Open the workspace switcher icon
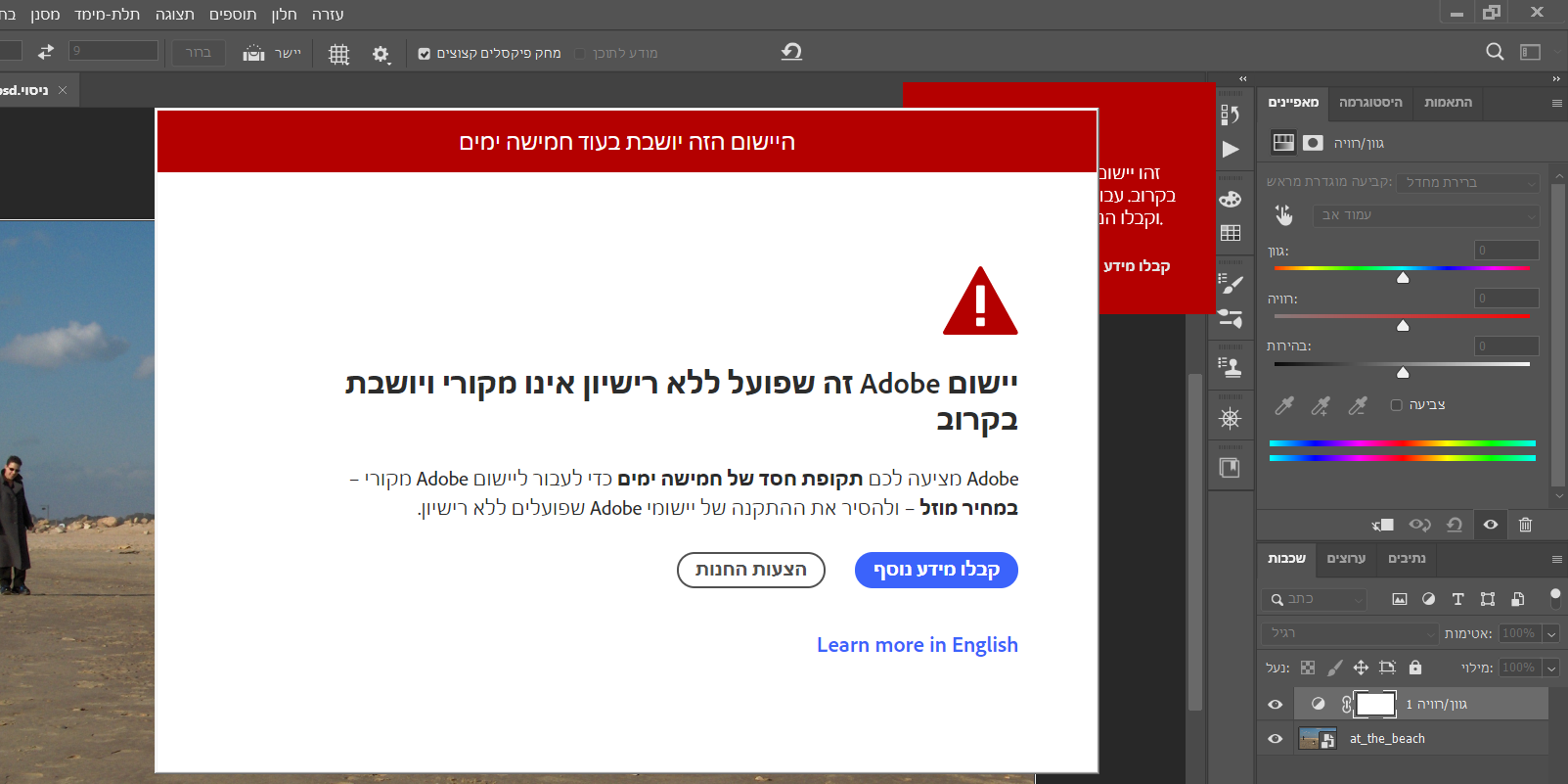Screen dimensions: 1568x784 point(1530,52)
